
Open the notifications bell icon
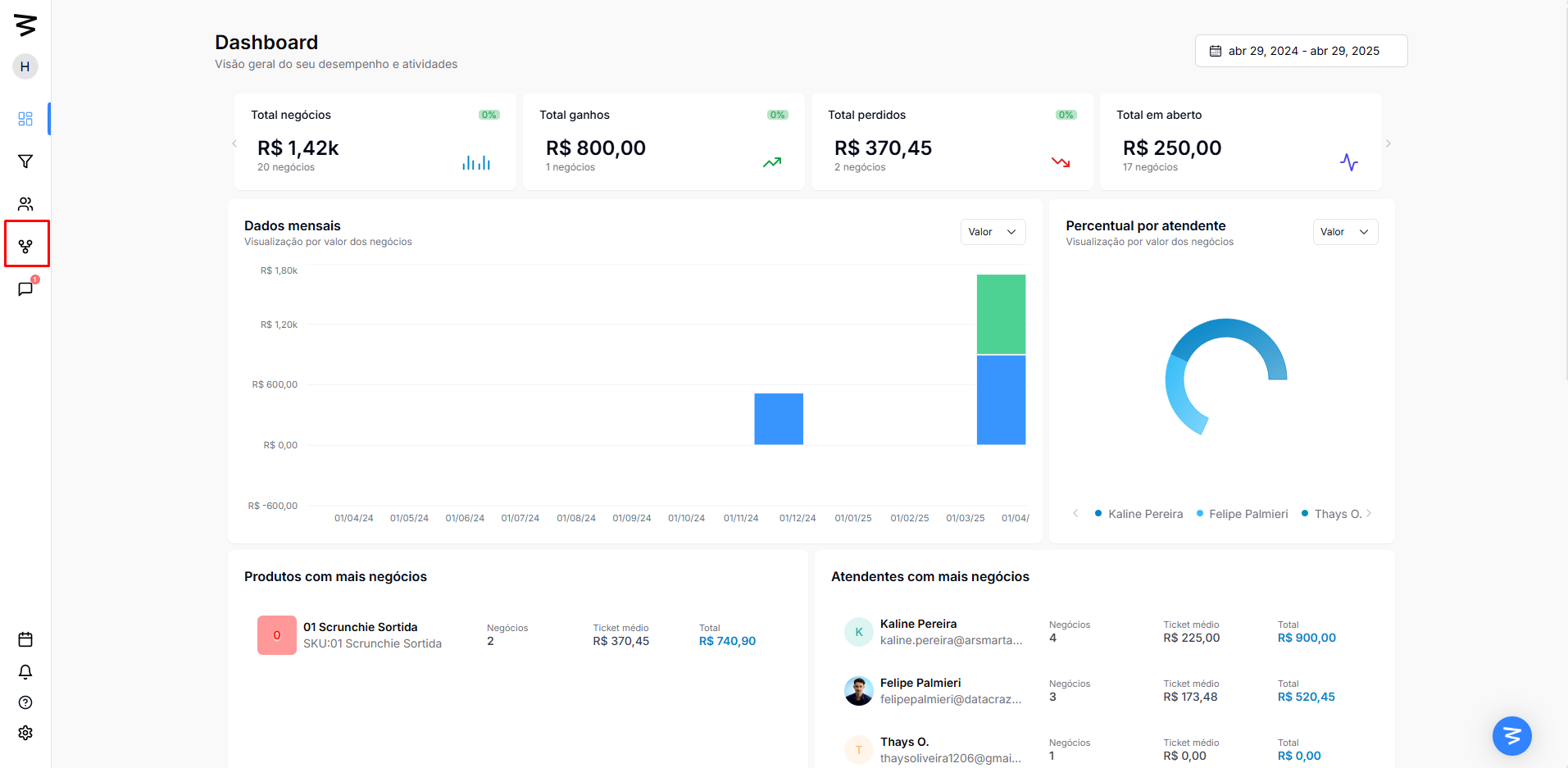[25, 672]
